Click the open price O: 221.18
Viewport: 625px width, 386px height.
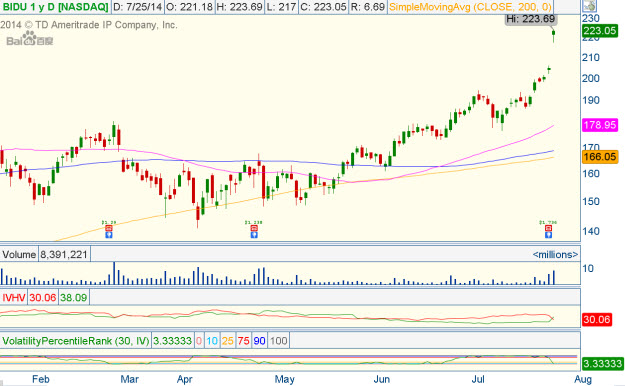click(189, 7)
